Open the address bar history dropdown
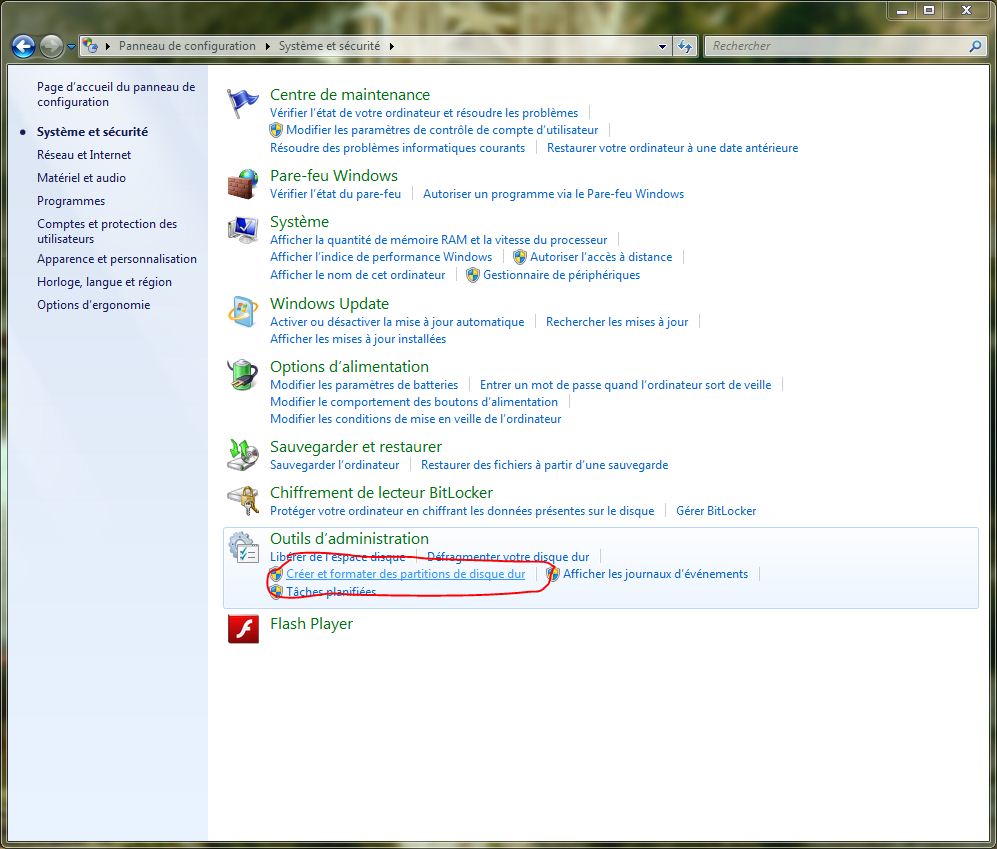Viewport: 997px width, 849px height. [662, 46]
